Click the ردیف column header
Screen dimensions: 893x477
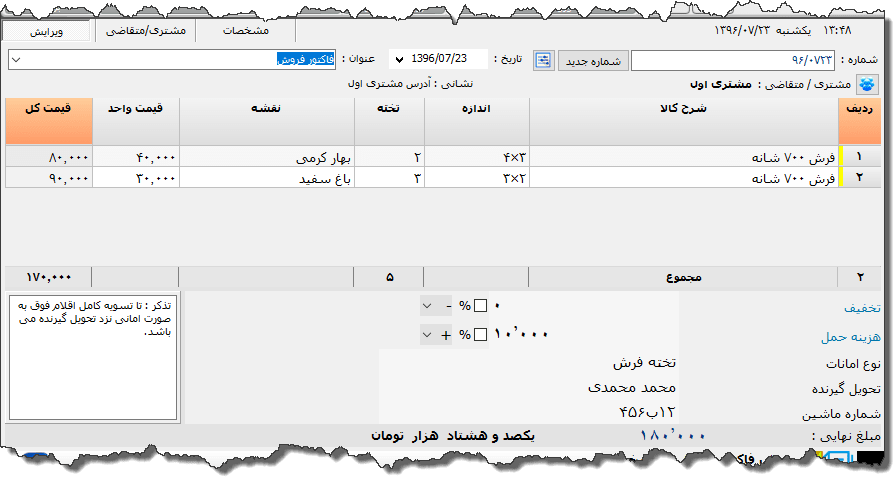(859, 121)
